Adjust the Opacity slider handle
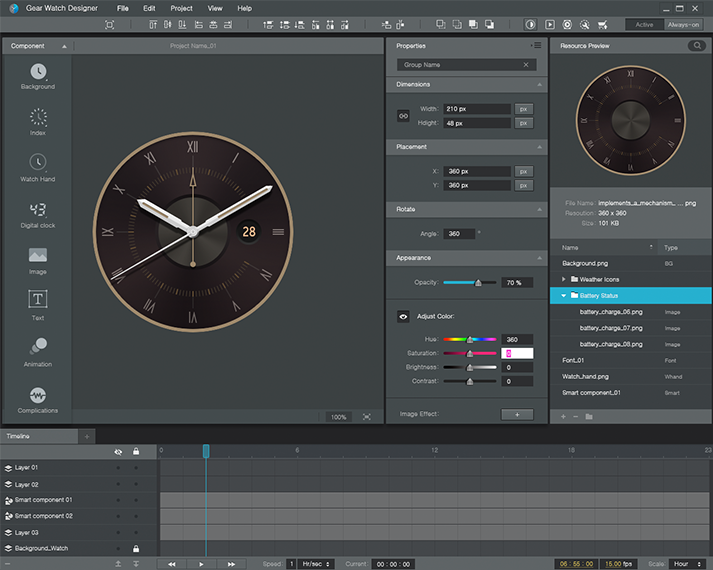Image resolution: width=713 pixels, height=570 pixels. (478, 283)
